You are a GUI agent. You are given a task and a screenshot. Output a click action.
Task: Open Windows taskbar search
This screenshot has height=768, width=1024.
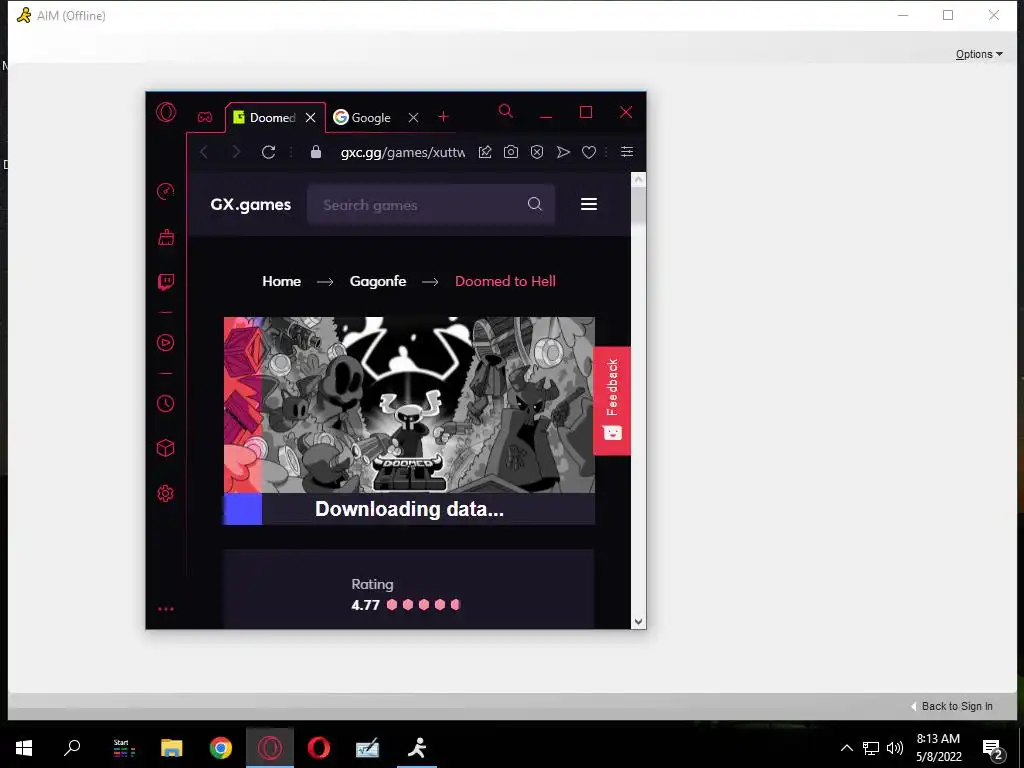point(72,748)
